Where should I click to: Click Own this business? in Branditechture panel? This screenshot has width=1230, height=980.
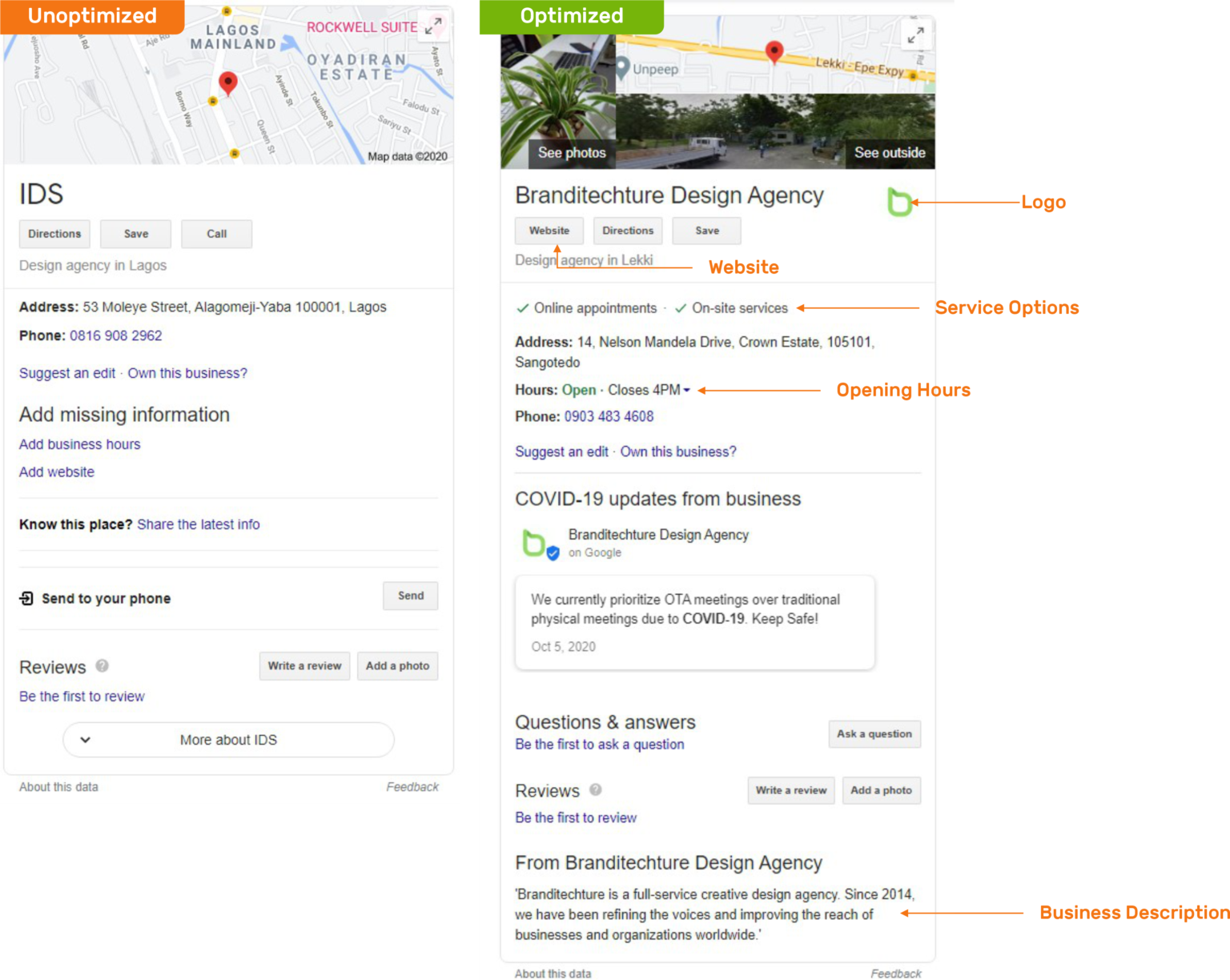pos(678,452)
